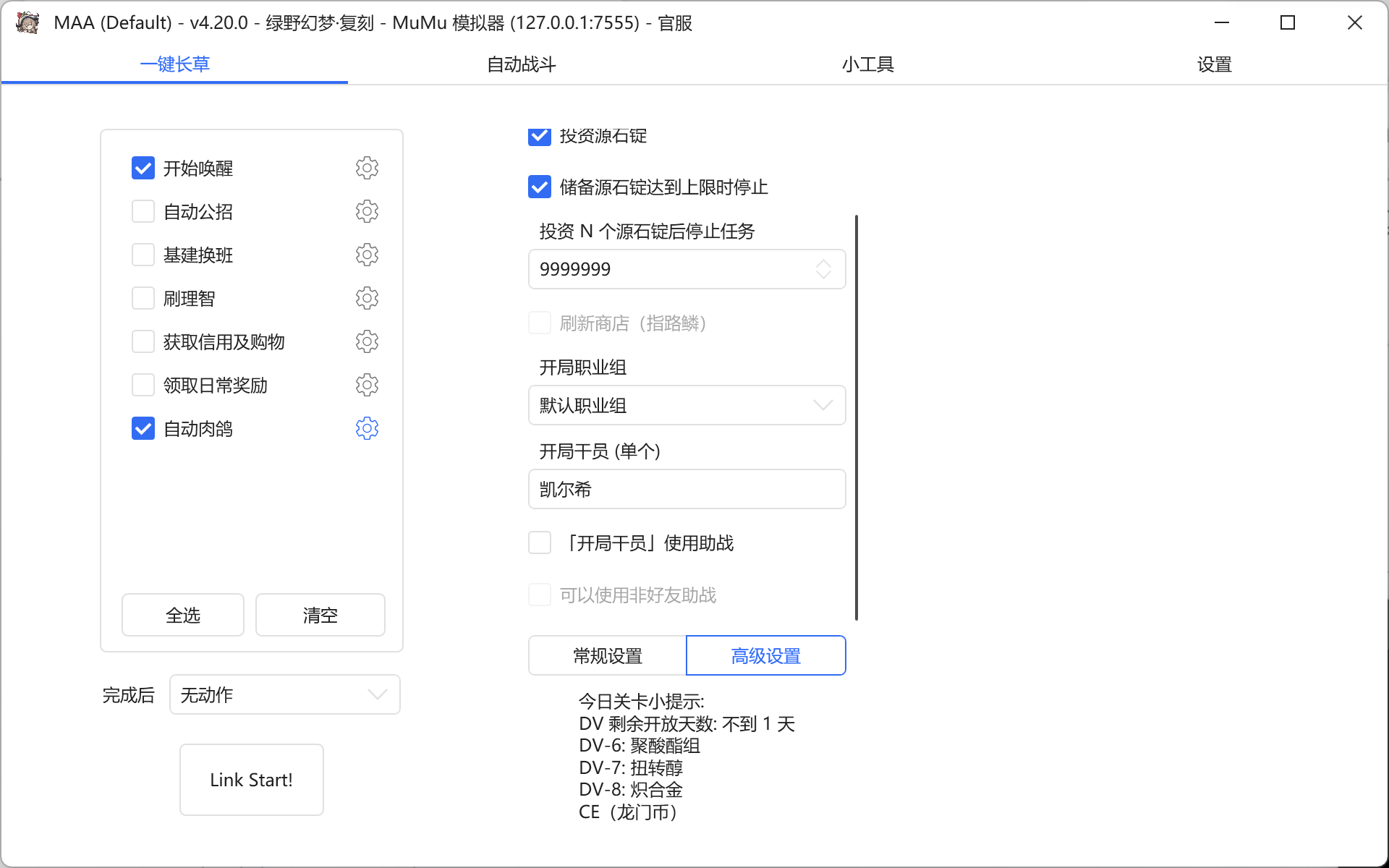The height and width of the screenshot is (868, 1389).
Task: Switch to 常规设置 settings view
Action: point(606,655)
